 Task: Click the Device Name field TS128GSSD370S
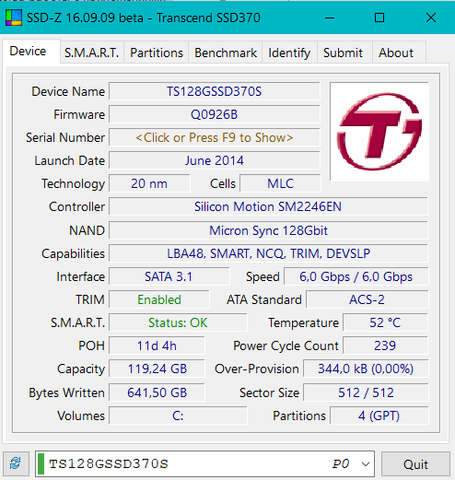(x=214, y=91)
